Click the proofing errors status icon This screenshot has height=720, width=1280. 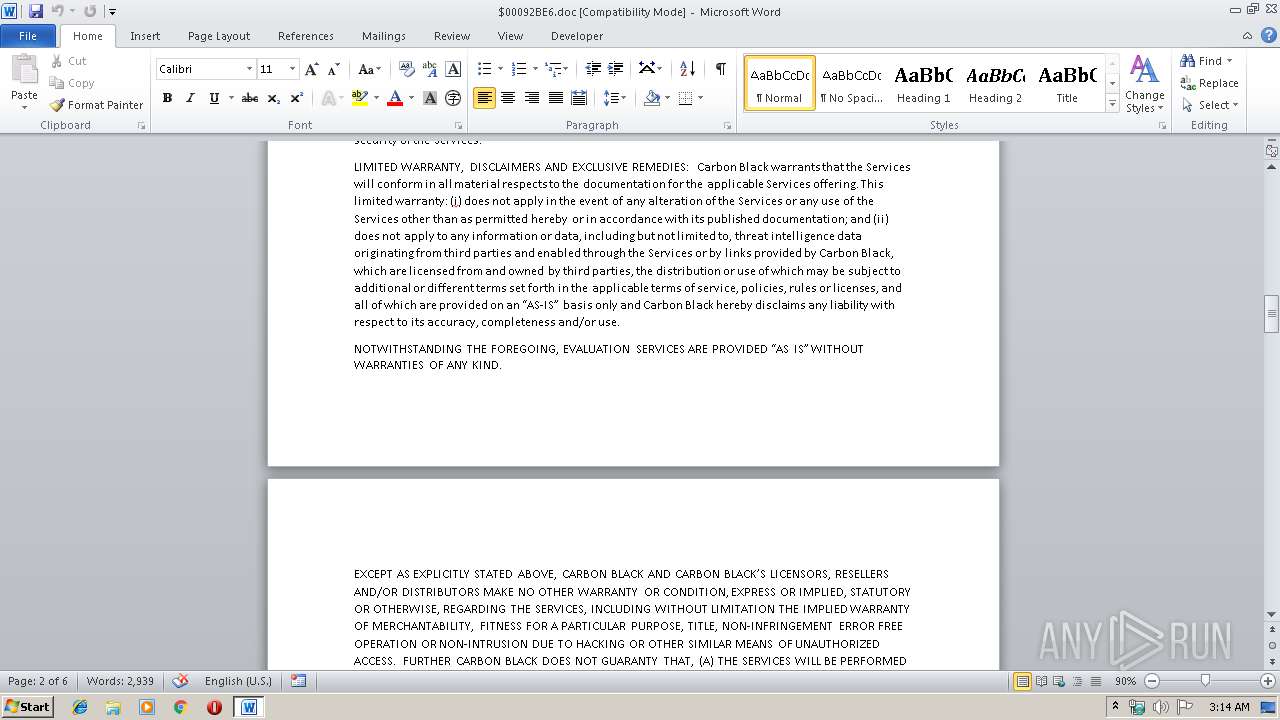pos(180,681)
